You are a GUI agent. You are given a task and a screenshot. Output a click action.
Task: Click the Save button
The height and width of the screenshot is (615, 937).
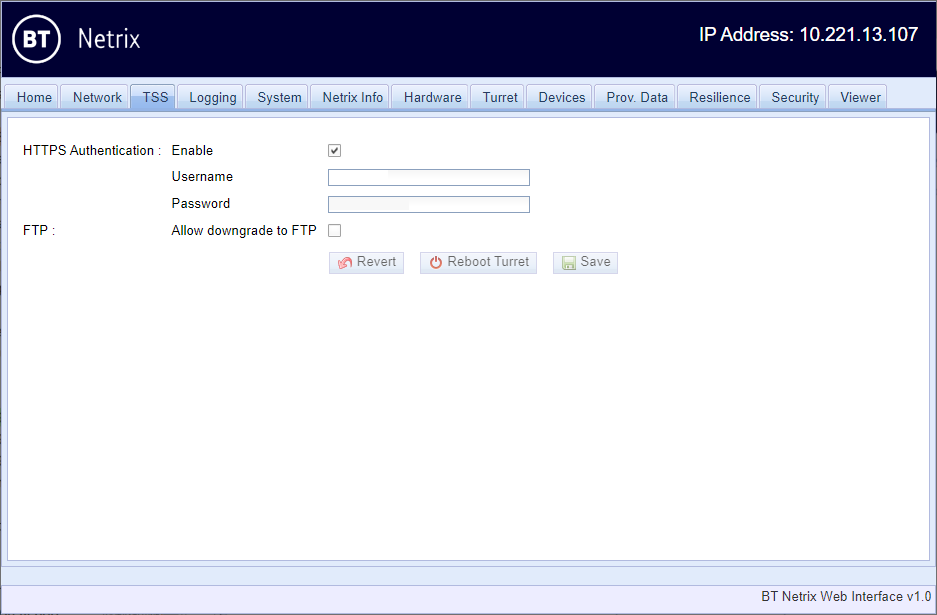click(x=585, y=262)
